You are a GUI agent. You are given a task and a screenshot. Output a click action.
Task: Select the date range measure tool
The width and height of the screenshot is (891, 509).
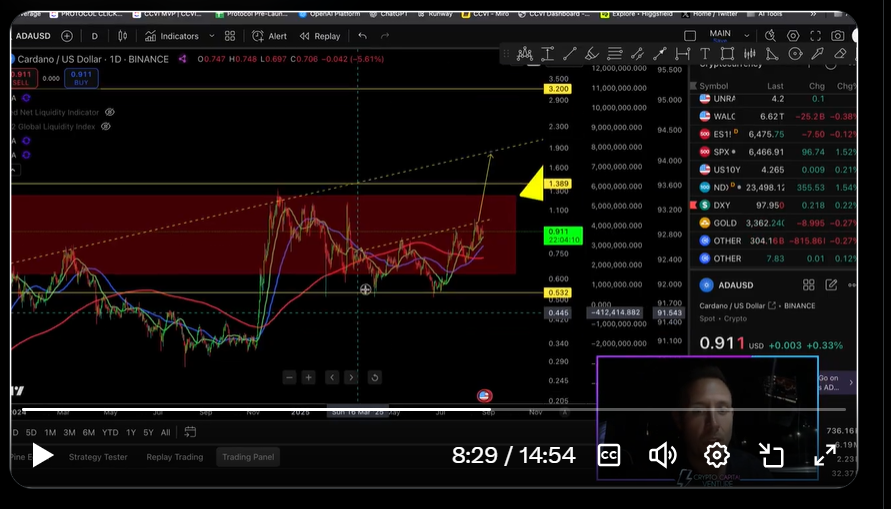(682, 54)
